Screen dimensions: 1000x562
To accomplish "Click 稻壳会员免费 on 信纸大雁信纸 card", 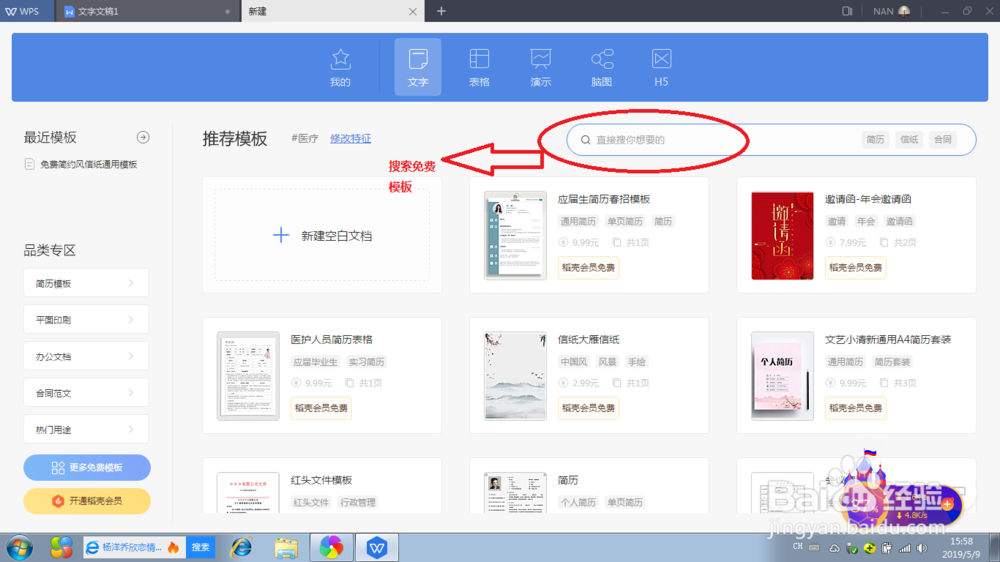I will tap(588, 408).
